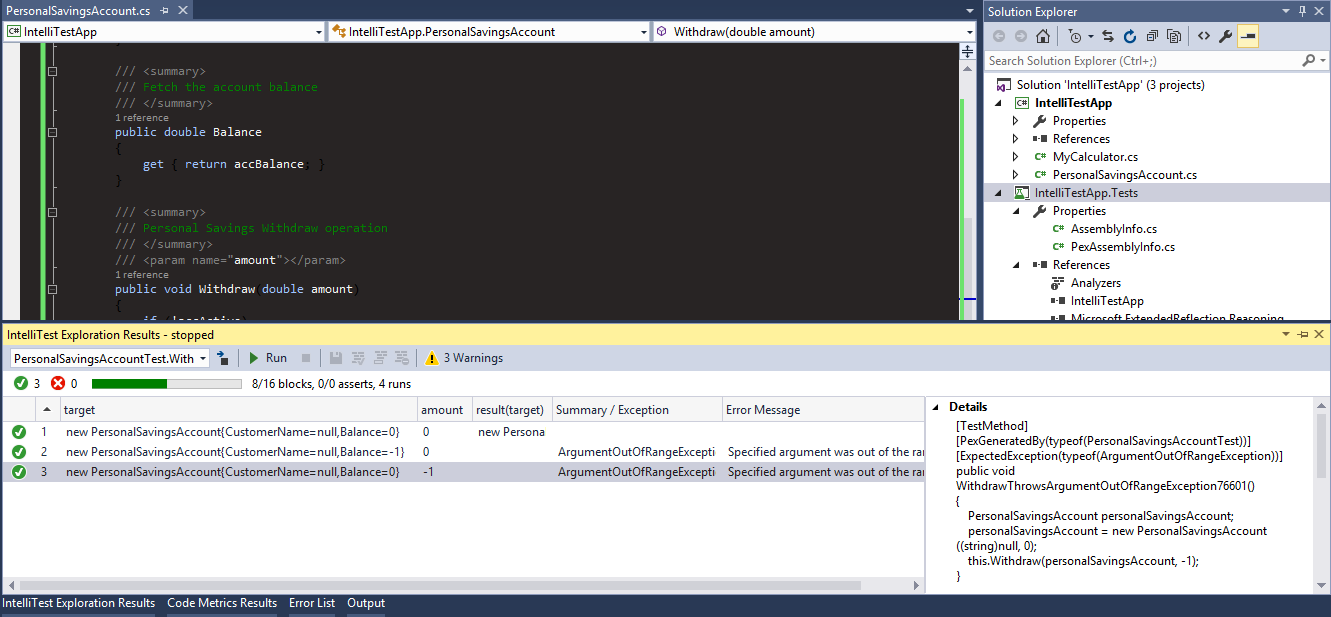Sort results by the target column header
The height and width of the screenshot is (617, 1331).
tap(238, 410)
